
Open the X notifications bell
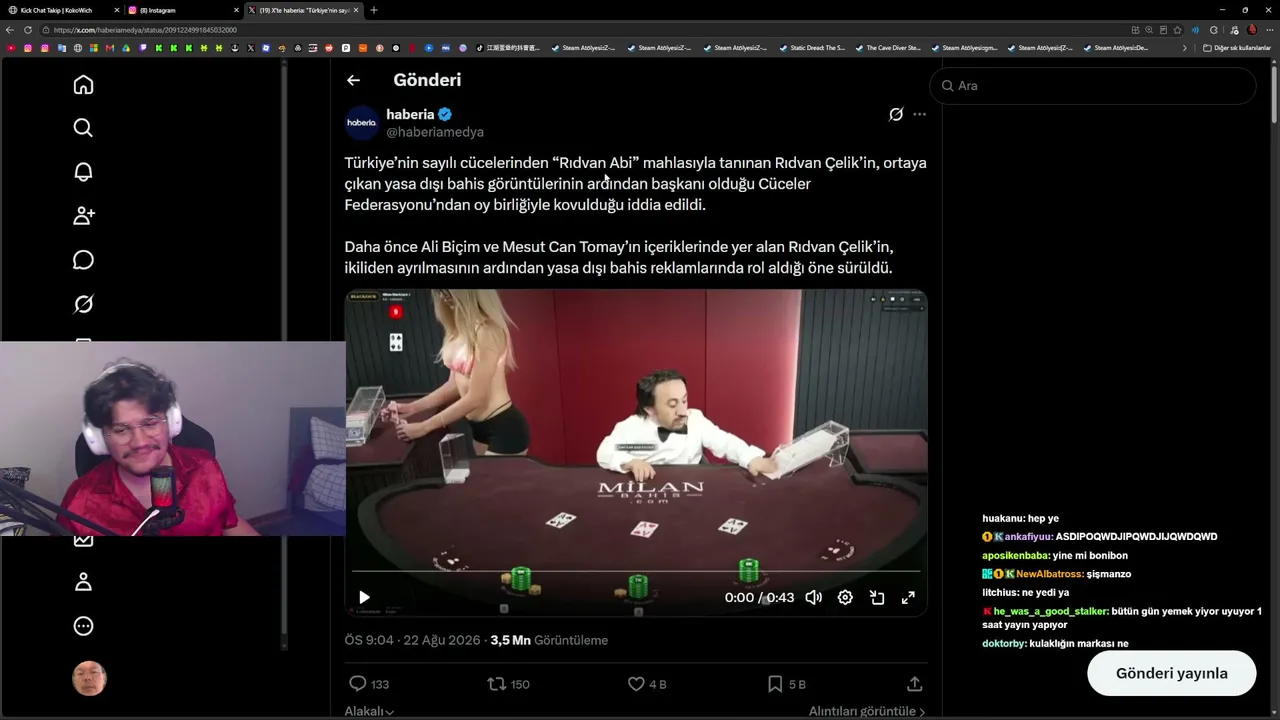pos(84,172)
